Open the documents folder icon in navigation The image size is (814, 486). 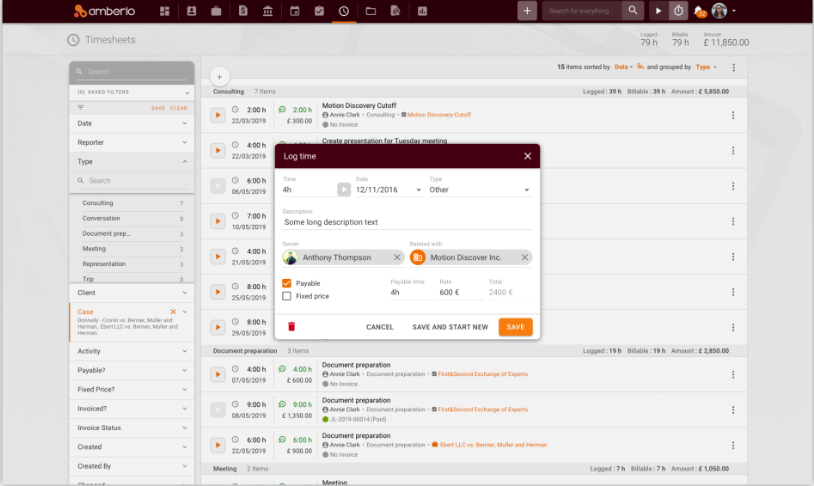coord(371,11)
